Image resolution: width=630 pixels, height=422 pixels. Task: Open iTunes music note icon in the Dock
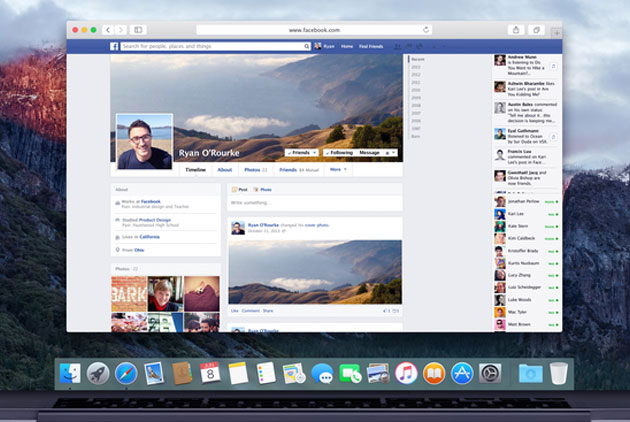click(x=406, y=373)
